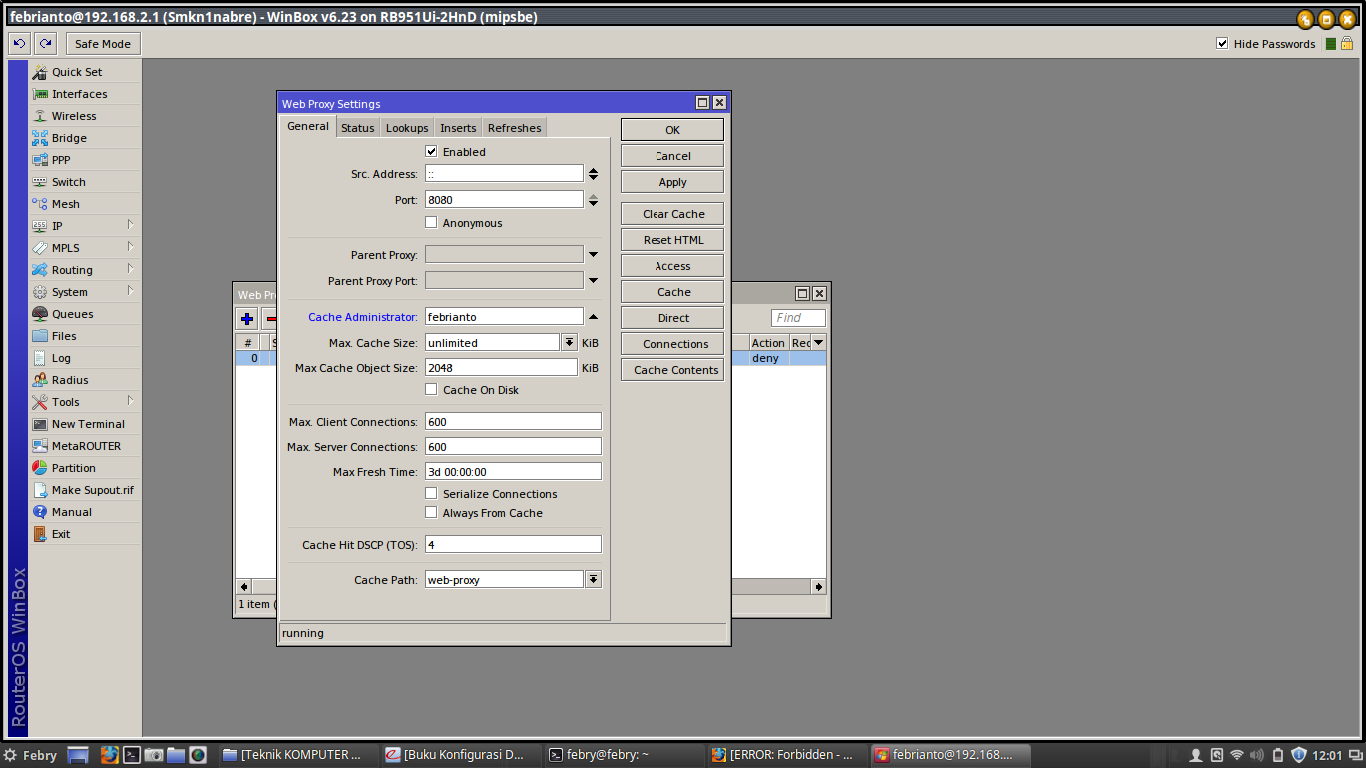Open the Bridge section

[69, 138]
